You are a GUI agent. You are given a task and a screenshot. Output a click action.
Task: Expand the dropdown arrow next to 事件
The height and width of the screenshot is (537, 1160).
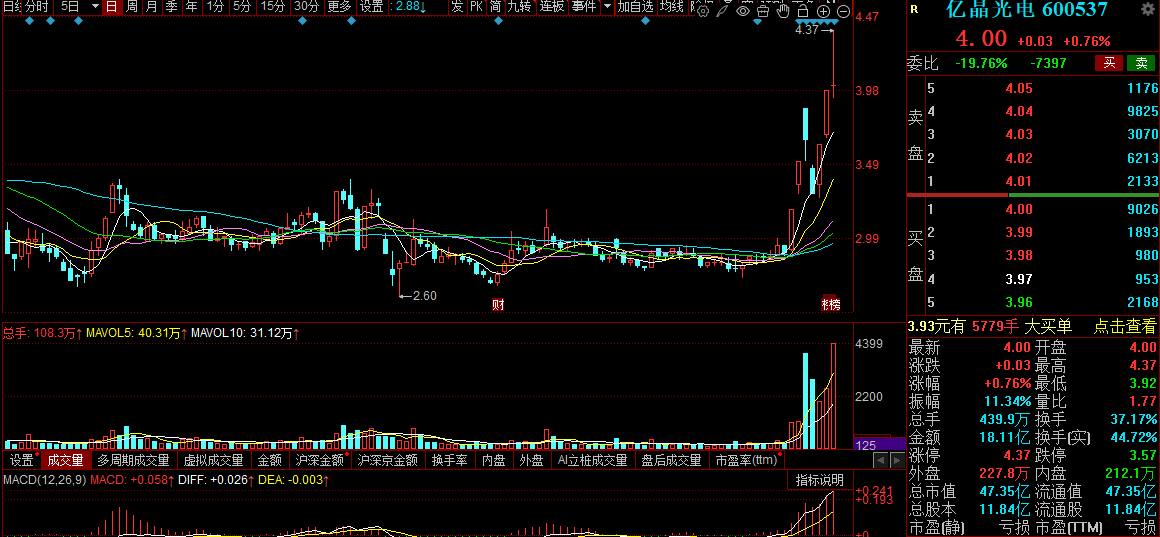(607, 7)
